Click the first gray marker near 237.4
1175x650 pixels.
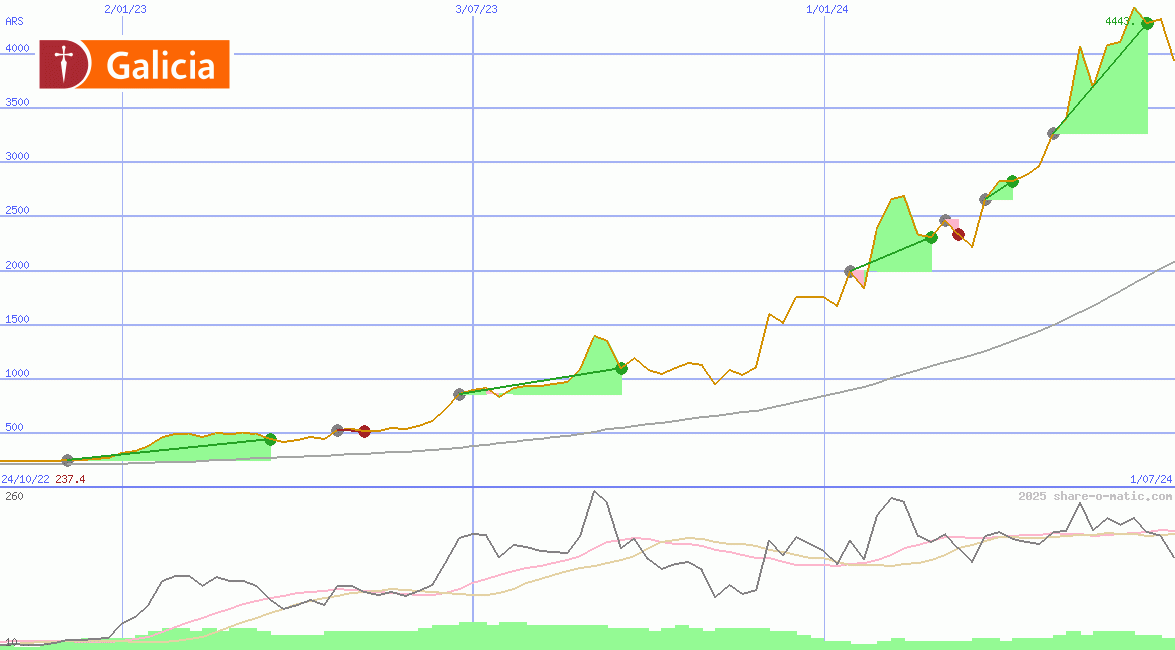coord(68,460)
